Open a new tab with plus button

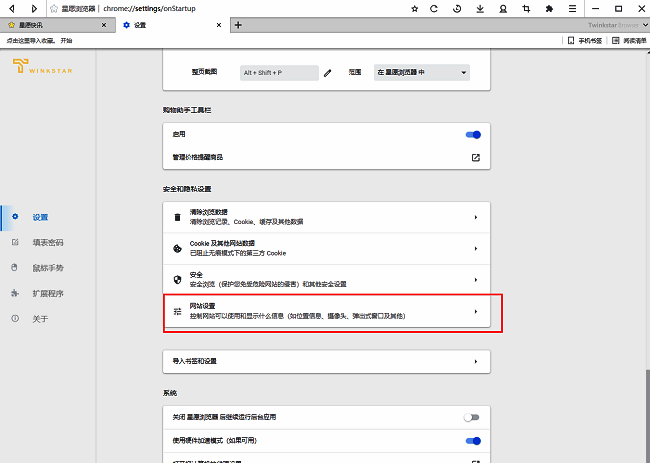[x=238, y=25]
